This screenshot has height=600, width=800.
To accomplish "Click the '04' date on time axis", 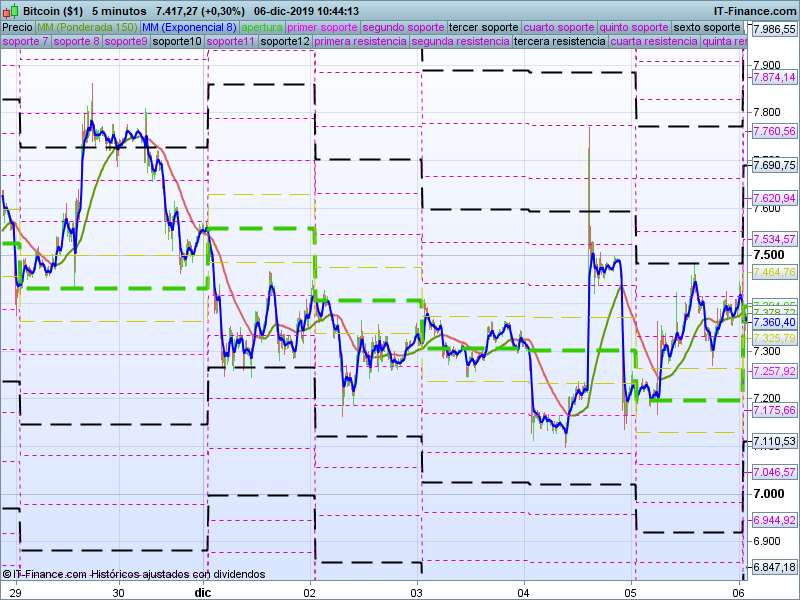I will (524, 592).
